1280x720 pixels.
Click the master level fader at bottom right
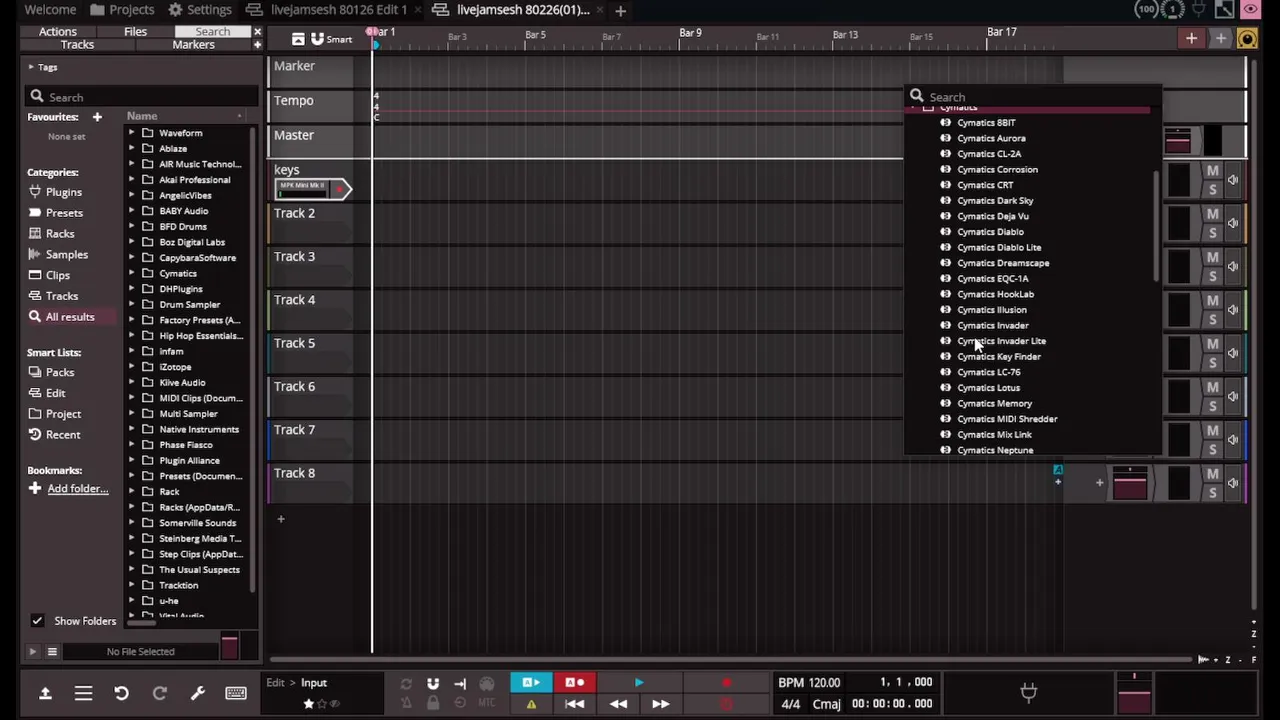(x=1134, y=693)
